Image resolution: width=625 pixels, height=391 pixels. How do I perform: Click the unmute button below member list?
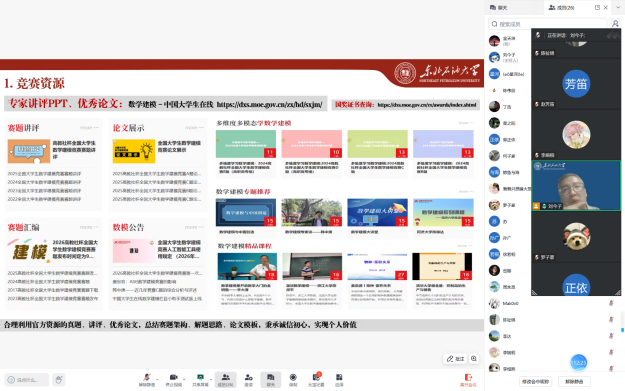(x=574, y=381)
